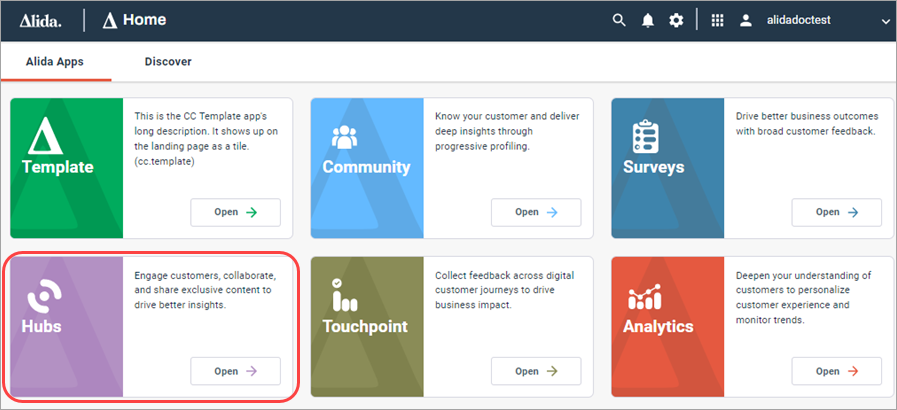897x410 pixels.
Task: Click the user profile avatar icon
Action: [x=745, y=21]
